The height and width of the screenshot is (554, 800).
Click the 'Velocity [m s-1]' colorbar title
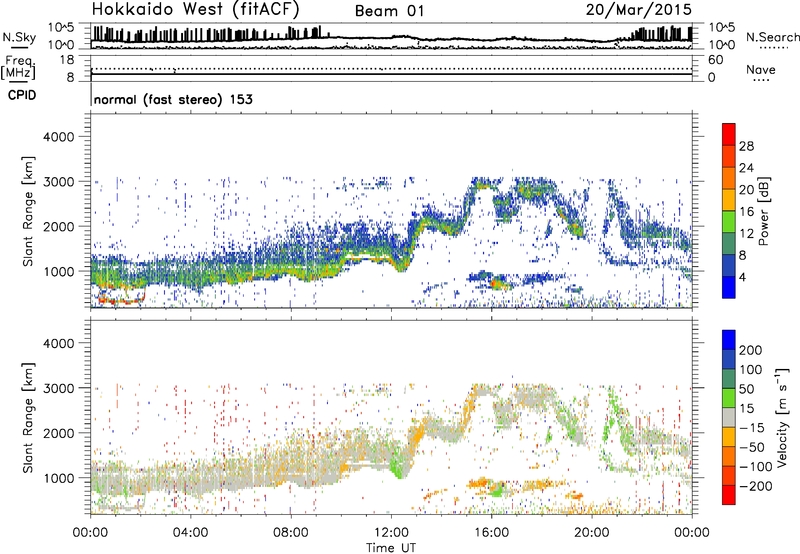[x=782, y=417]
